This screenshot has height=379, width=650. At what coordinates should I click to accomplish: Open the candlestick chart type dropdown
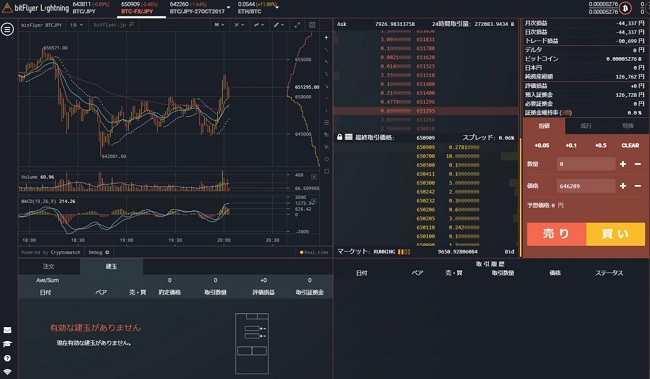[219, 25]
